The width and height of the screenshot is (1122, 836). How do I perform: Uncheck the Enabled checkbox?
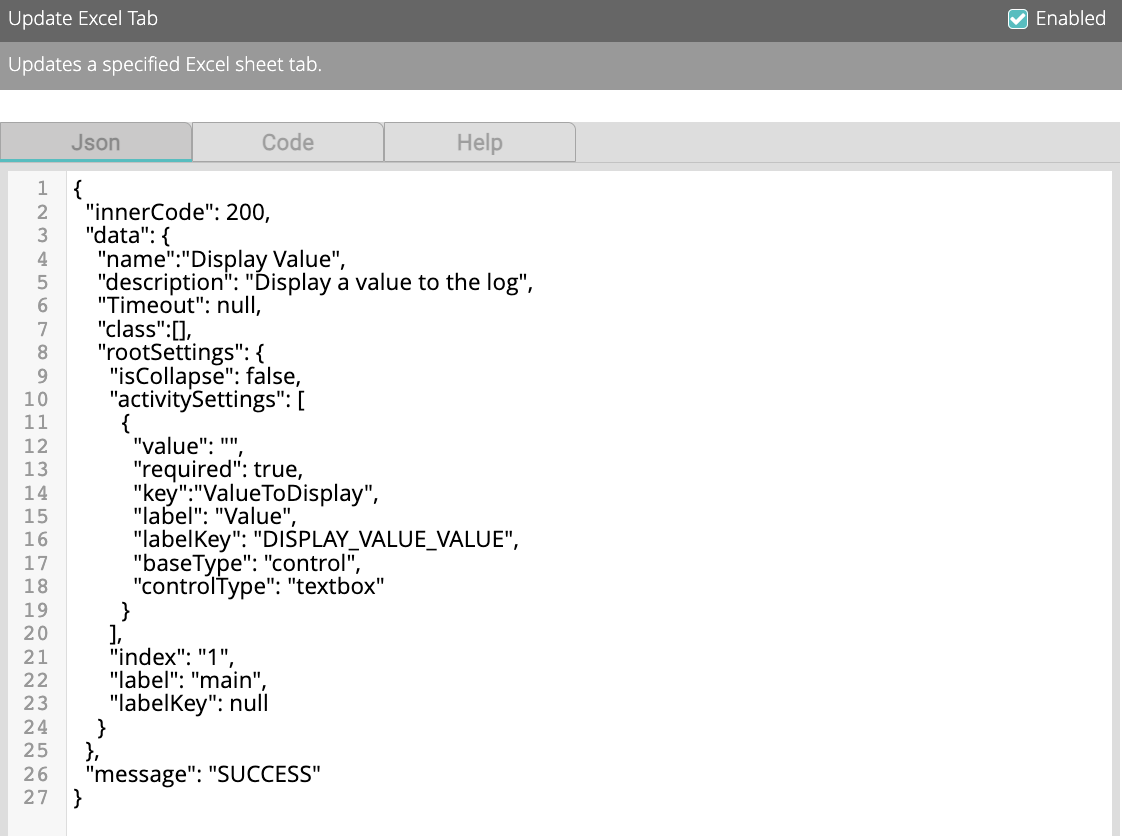1018,19
